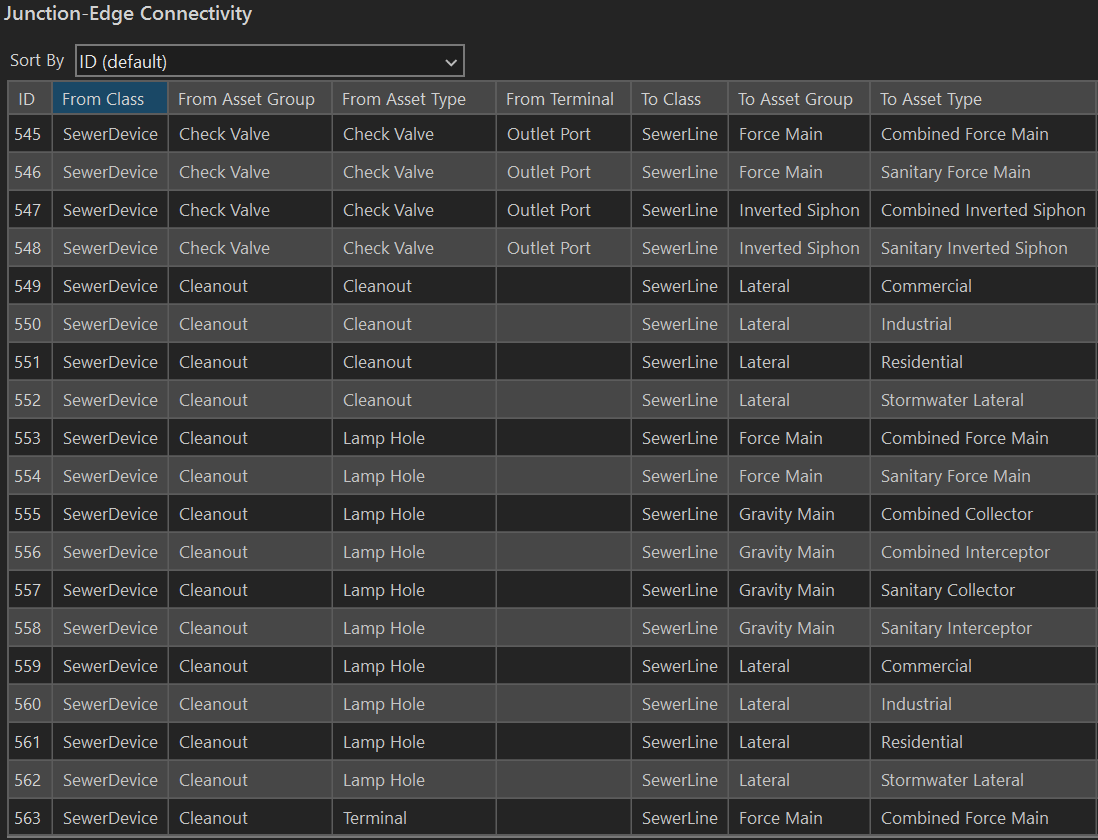Select the ID column header
This screenshot has height=840, width=1098.
[28, 98]
